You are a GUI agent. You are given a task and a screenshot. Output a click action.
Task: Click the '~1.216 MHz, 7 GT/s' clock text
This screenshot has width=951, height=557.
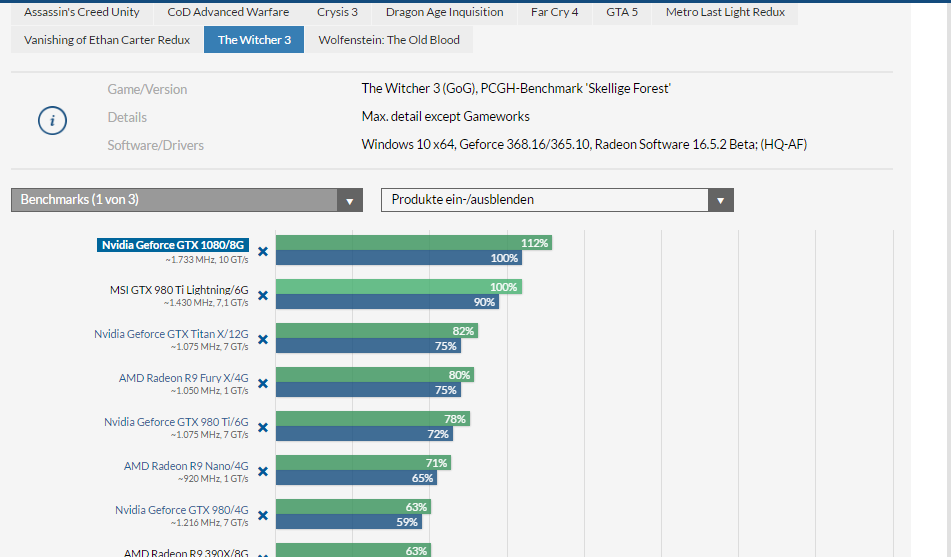click(209, 522)
